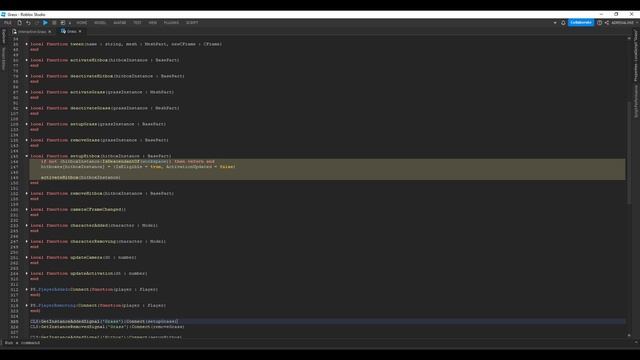Screen dimensions: 640x360
Task: Open the account username dropdown
Action: tap(624, 23)
